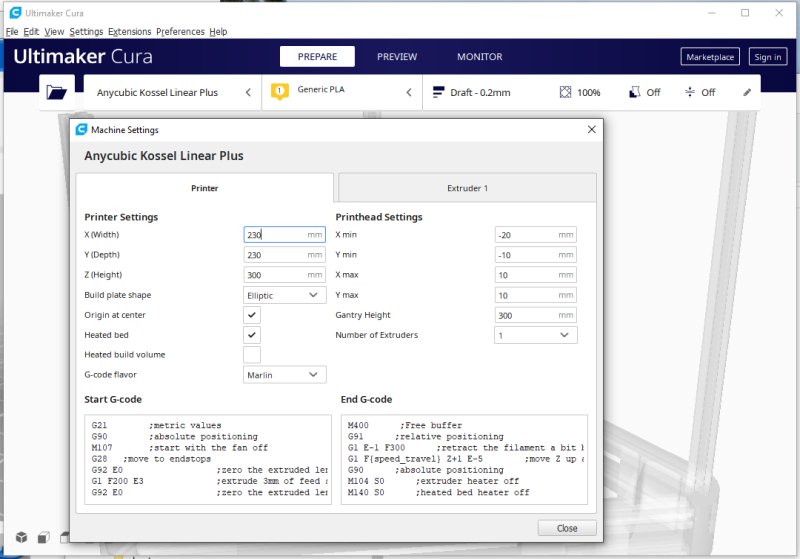Screen dimensions: 800x559
Task: Click the 'G91 ;relative positioning' line
Action: 426,437
